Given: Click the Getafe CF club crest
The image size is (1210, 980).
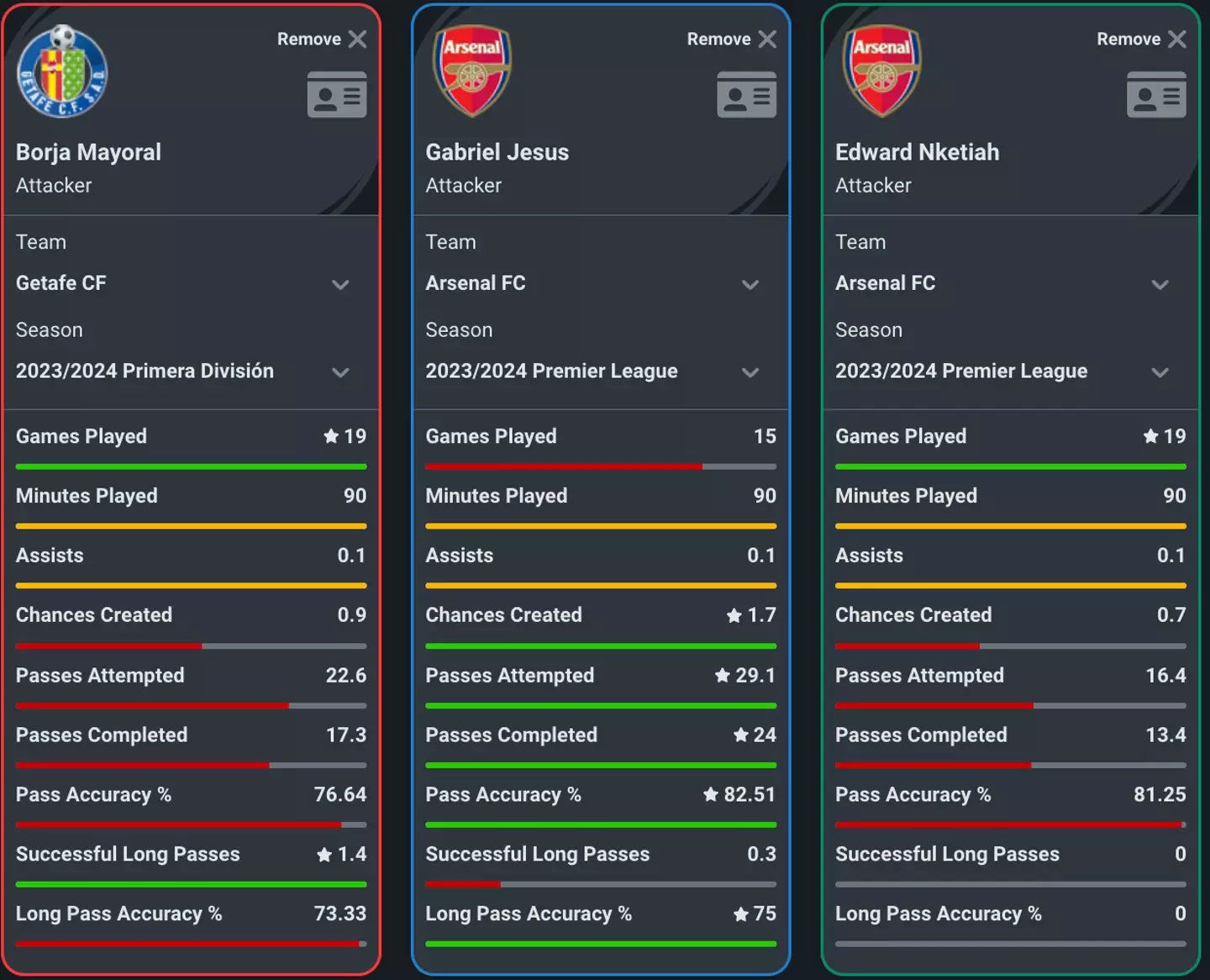Looking at the screenshot, I should point(62,72).
